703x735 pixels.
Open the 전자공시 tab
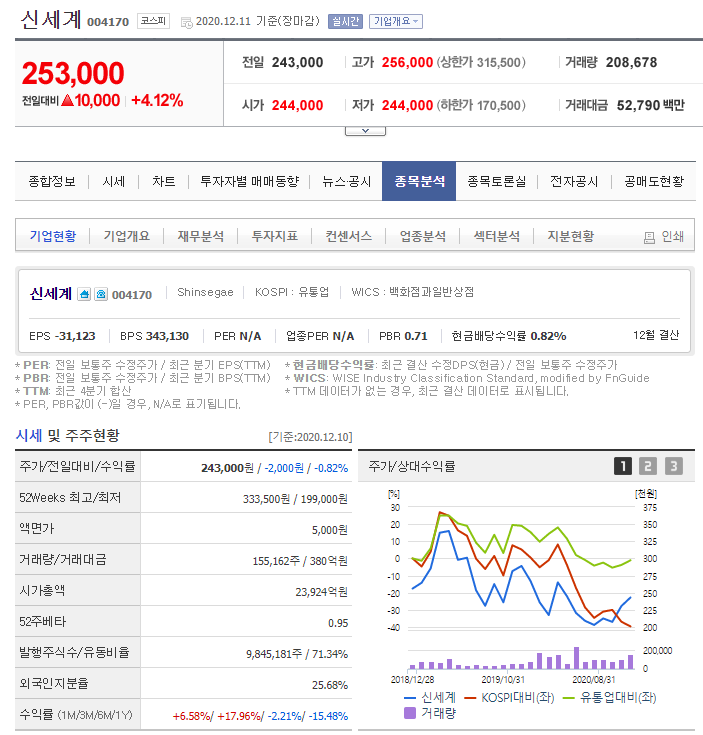[574, 181]
